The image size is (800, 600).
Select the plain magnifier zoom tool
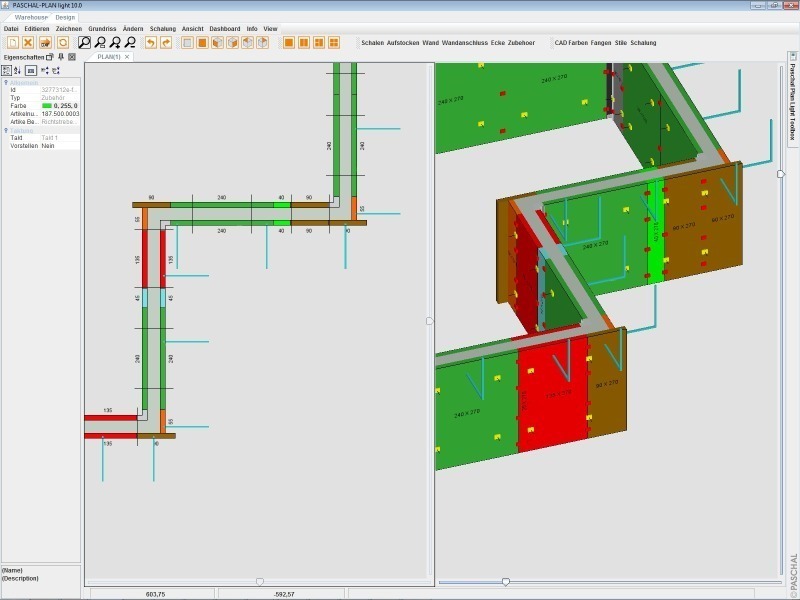[x=84, y=43]
